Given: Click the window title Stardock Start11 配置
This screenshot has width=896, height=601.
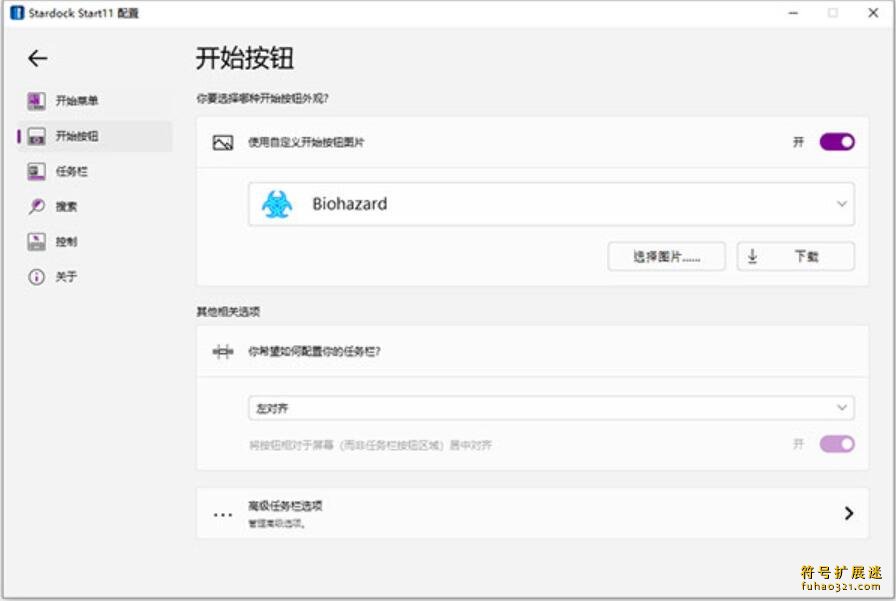Looking at the screenshot, I should click(x=83, y=13).
